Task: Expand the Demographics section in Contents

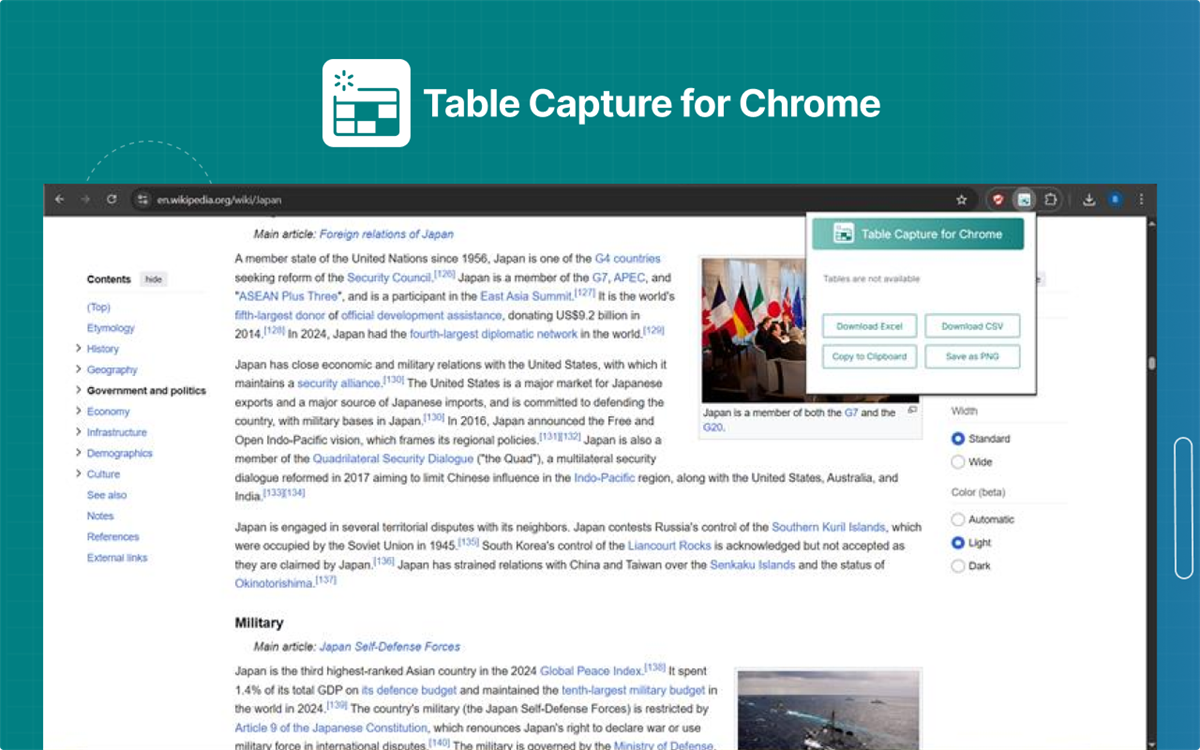Action: pyautogui.click(x=78, y=453)
